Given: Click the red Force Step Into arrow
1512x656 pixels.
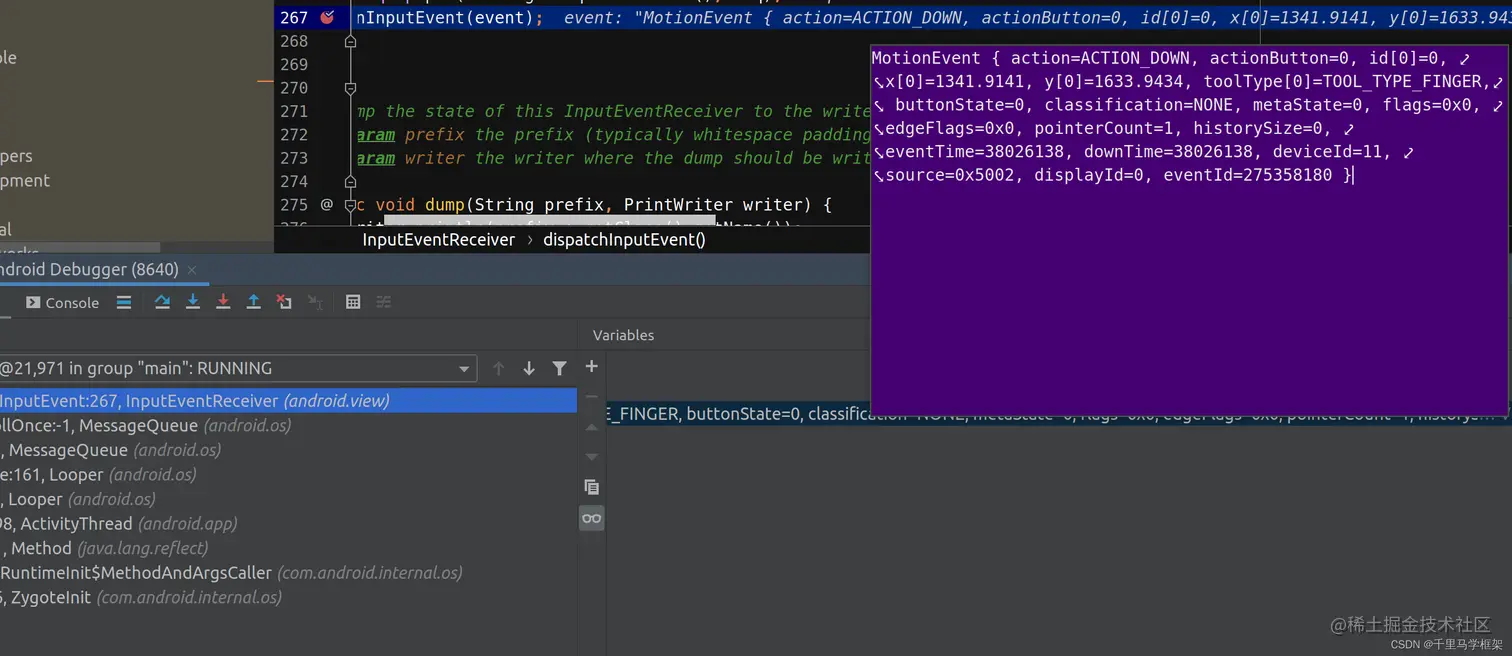Looking at the screenshot, I should pos(223,302).
